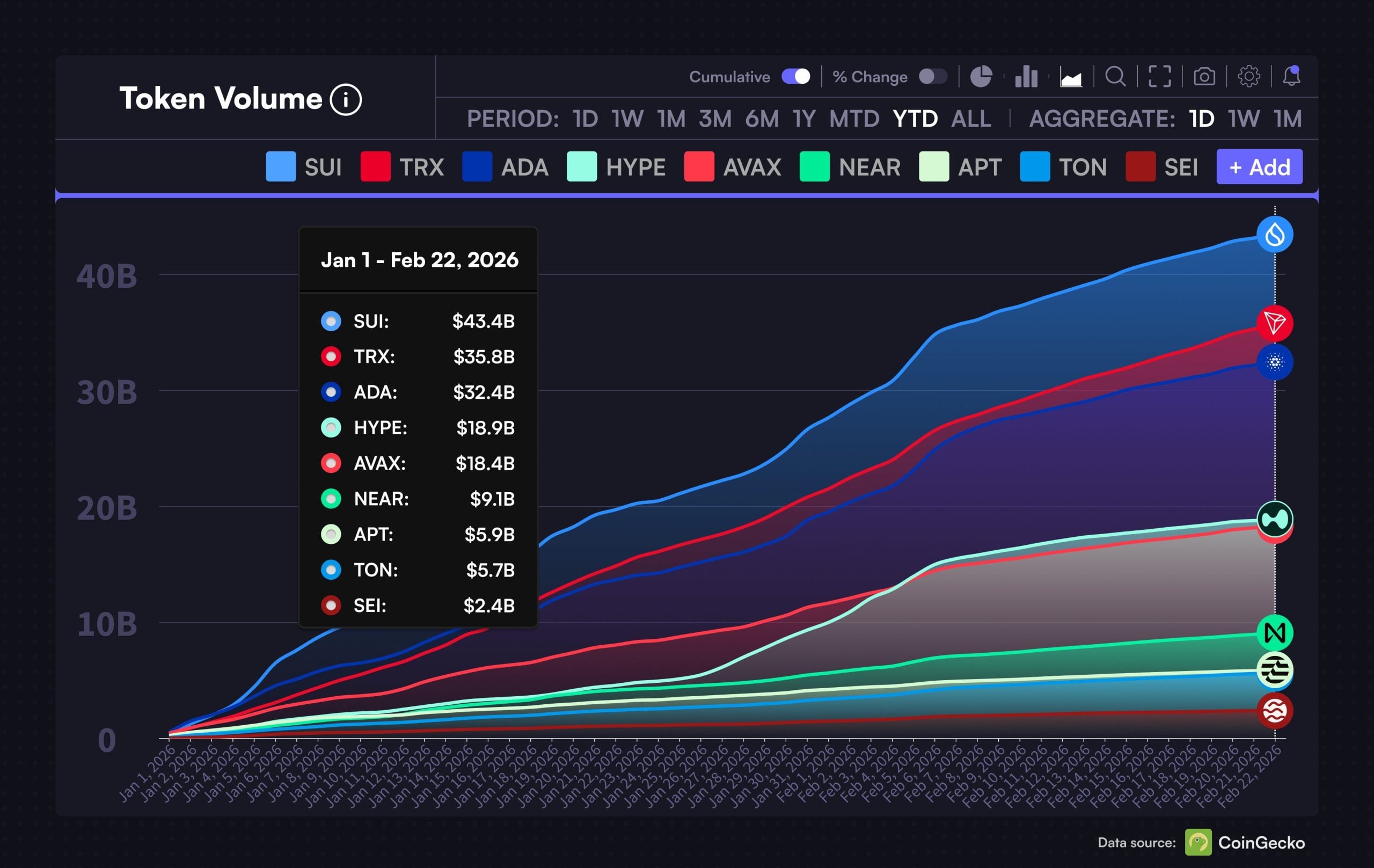The height and width of the screenshot is (868, 1374).
Task: Click the TRX red color swatch
Action: pos(376,167)
